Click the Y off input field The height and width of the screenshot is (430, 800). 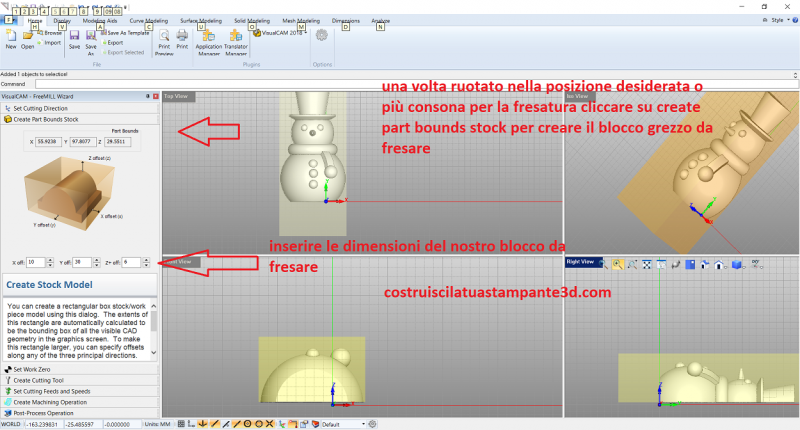tap(82, 263)
